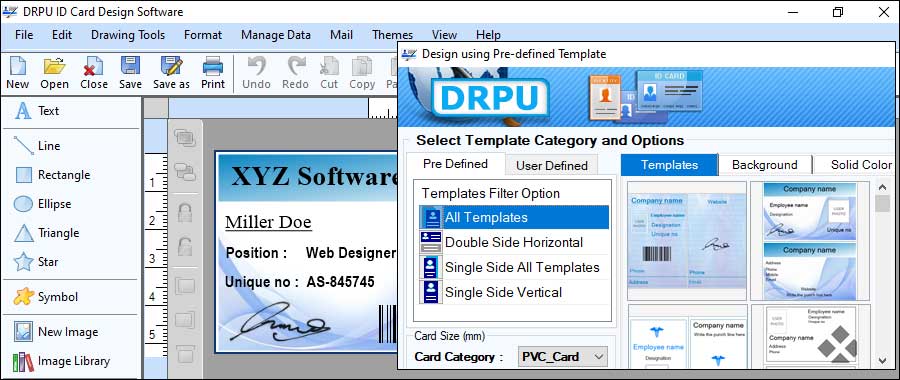Choose All Templates filter option
Screen dimensions: 900x380
[514, 218]
